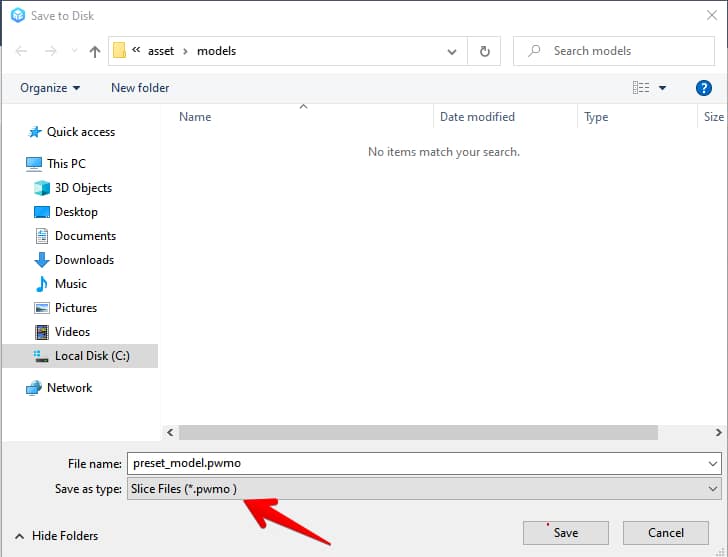Screen dimensions: 728x557
Task: Open Videos in the navigation pane
Action: (72, 332)
